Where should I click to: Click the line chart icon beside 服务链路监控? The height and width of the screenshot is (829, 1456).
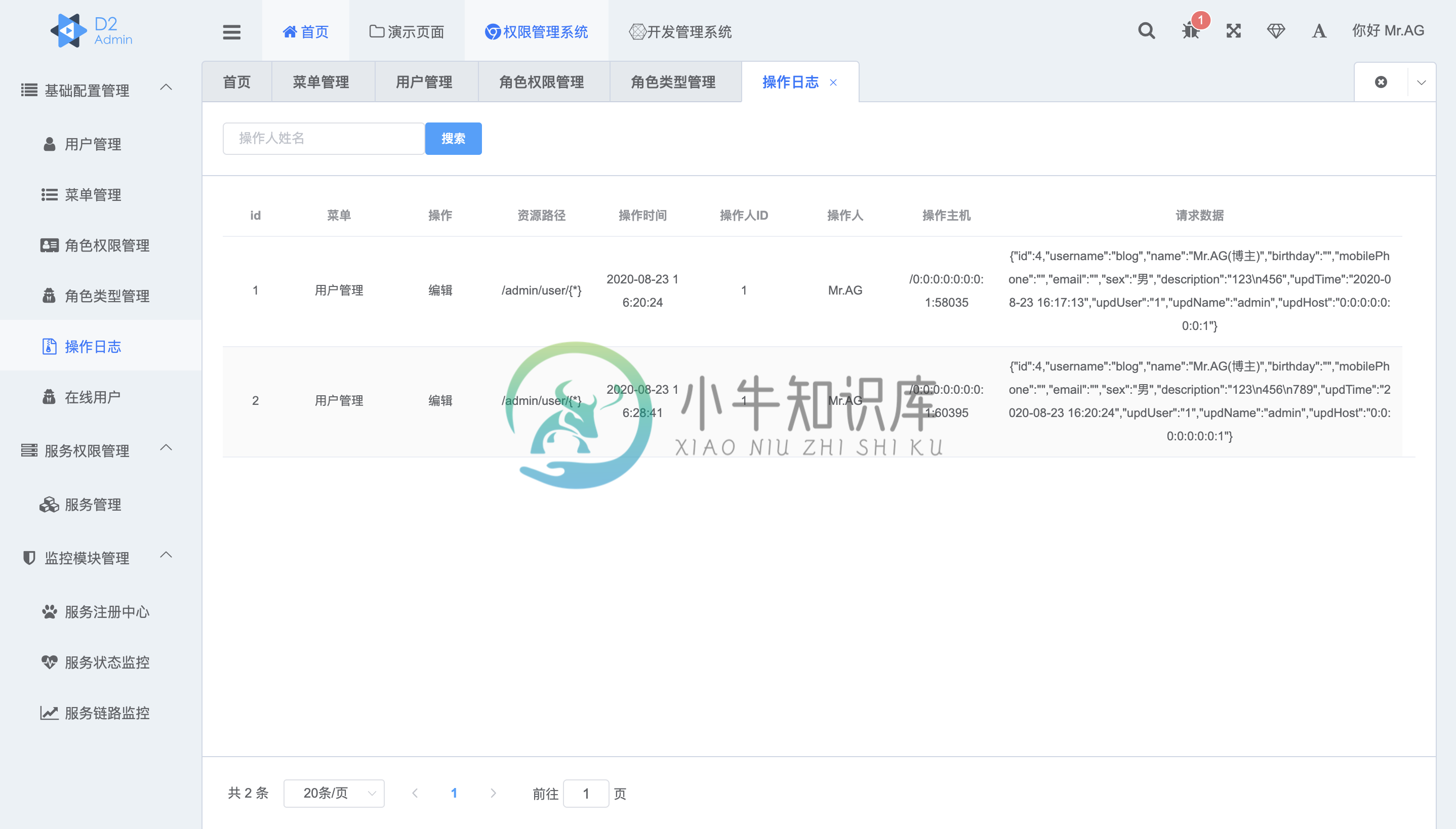click(50, 713)
